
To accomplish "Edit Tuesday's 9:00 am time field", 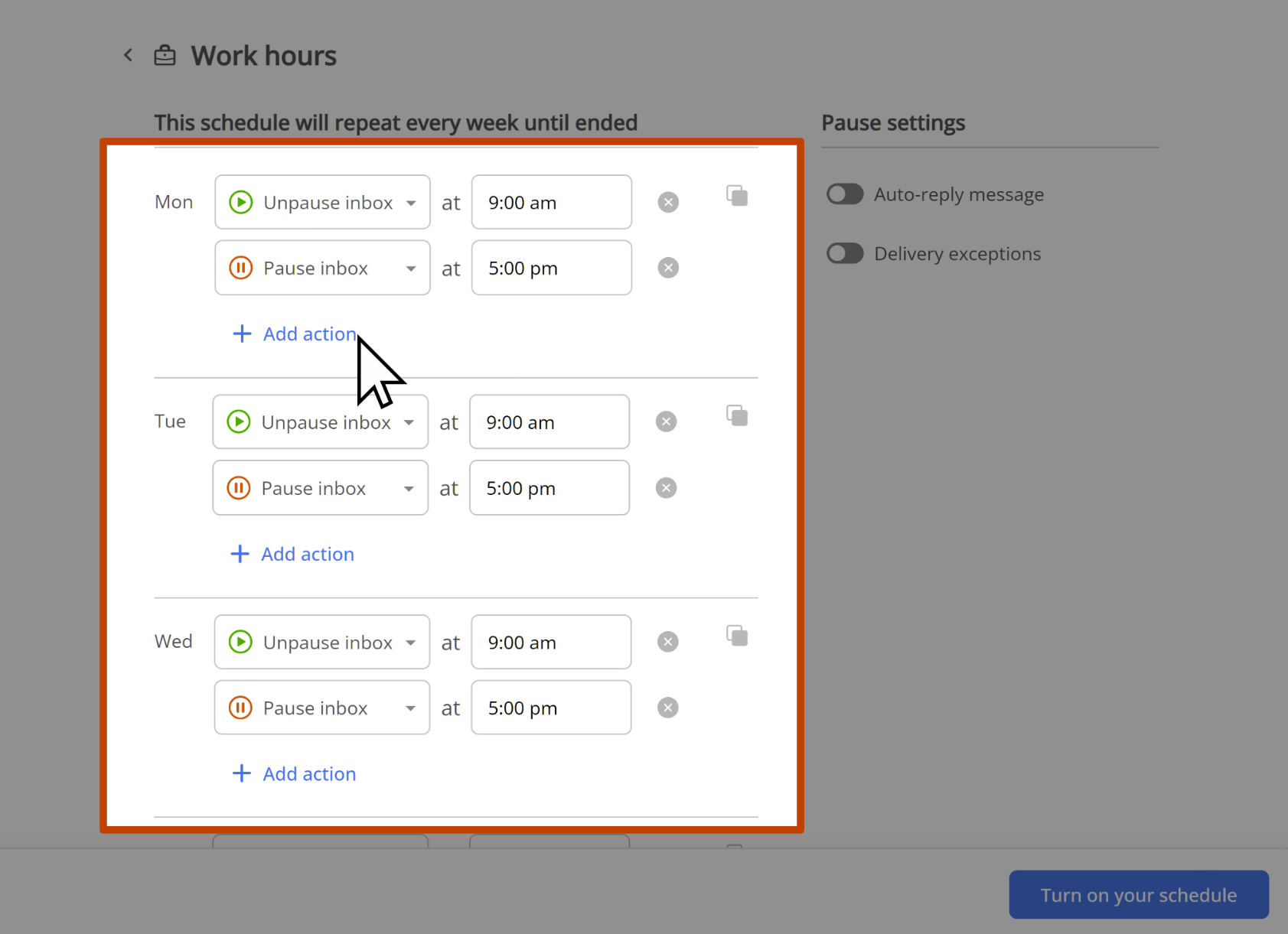I will [549, 421].
